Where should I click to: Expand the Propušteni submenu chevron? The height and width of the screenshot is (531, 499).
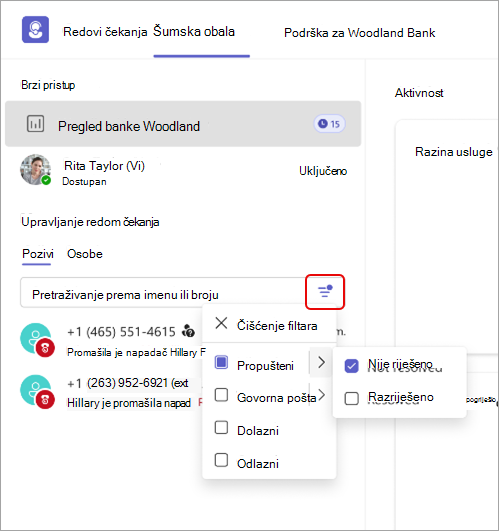pyautogui.click(x=321, y=362)
